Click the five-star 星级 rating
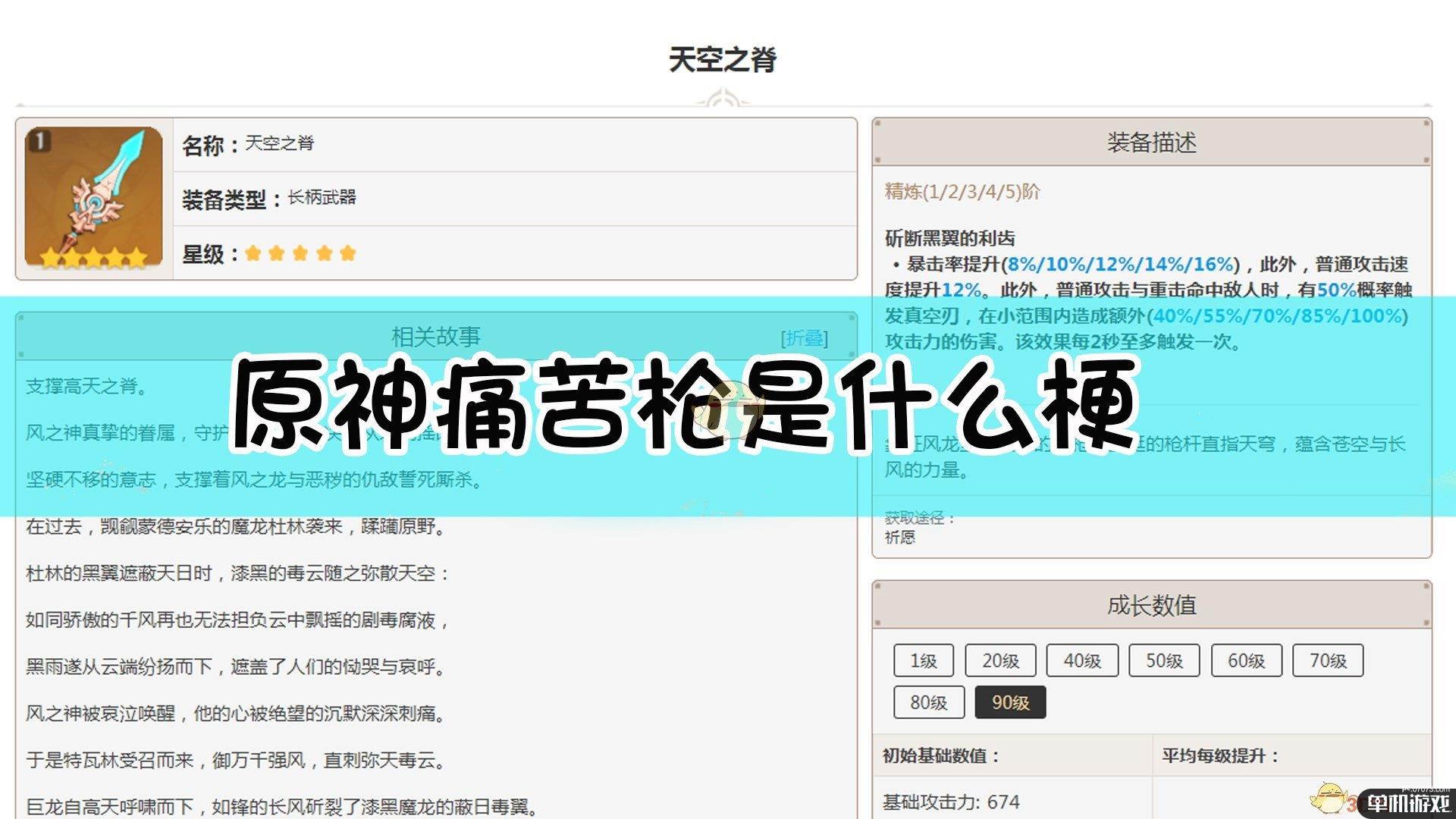The width and height of the screenshot is (1456, 819). pos(300,253)
